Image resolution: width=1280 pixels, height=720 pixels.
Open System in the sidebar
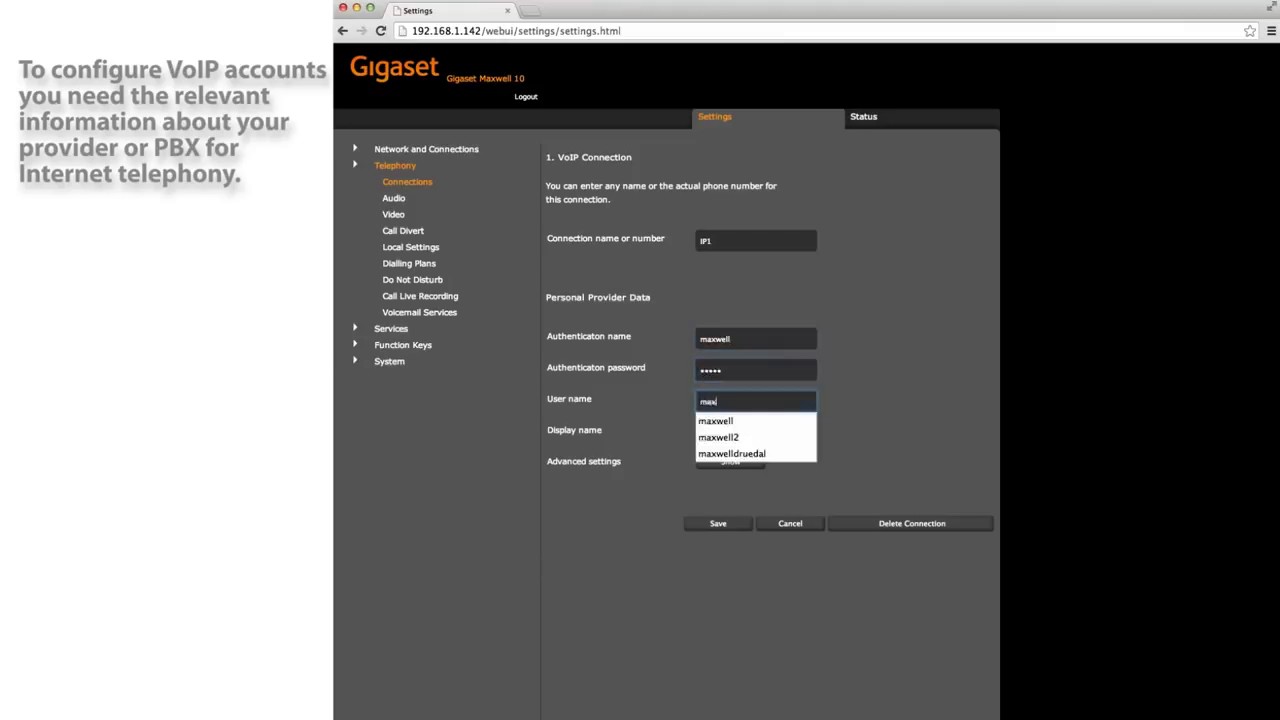click(x=389, y=361)
